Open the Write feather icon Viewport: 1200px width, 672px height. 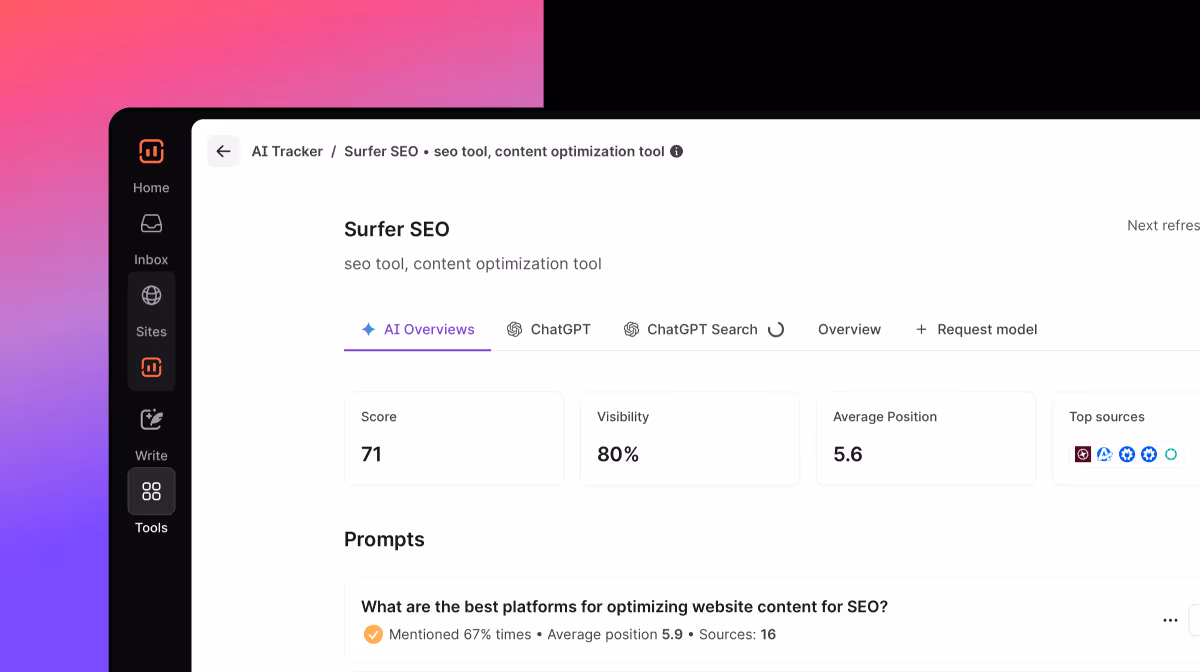pyautogui.click(x=151, y=420)
